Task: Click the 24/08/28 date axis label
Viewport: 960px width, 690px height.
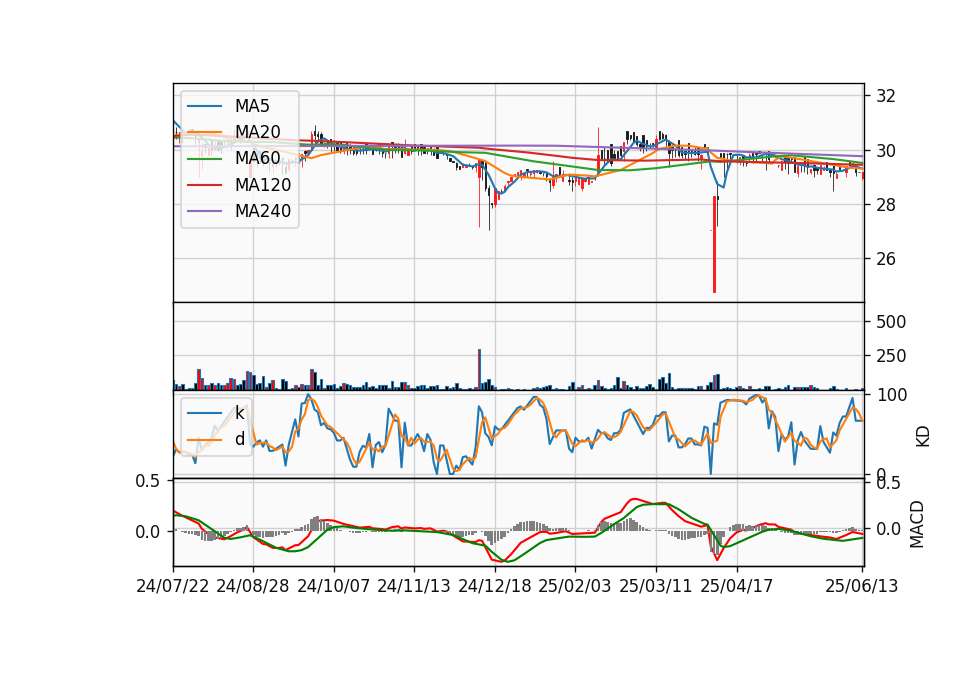Action: tap(253, 586)
